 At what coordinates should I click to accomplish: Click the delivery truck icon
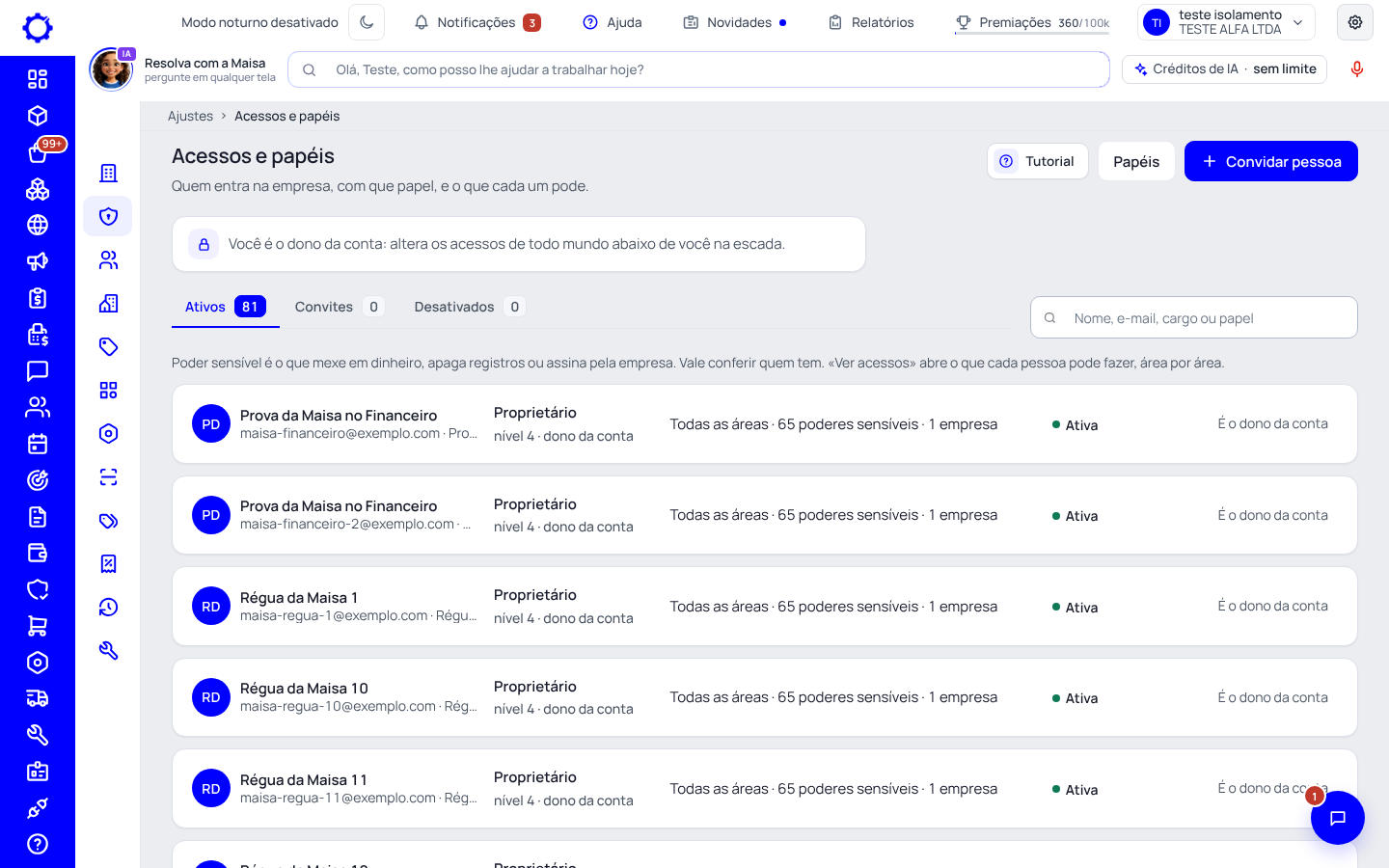pyautogui.click(x=38, y=698)
